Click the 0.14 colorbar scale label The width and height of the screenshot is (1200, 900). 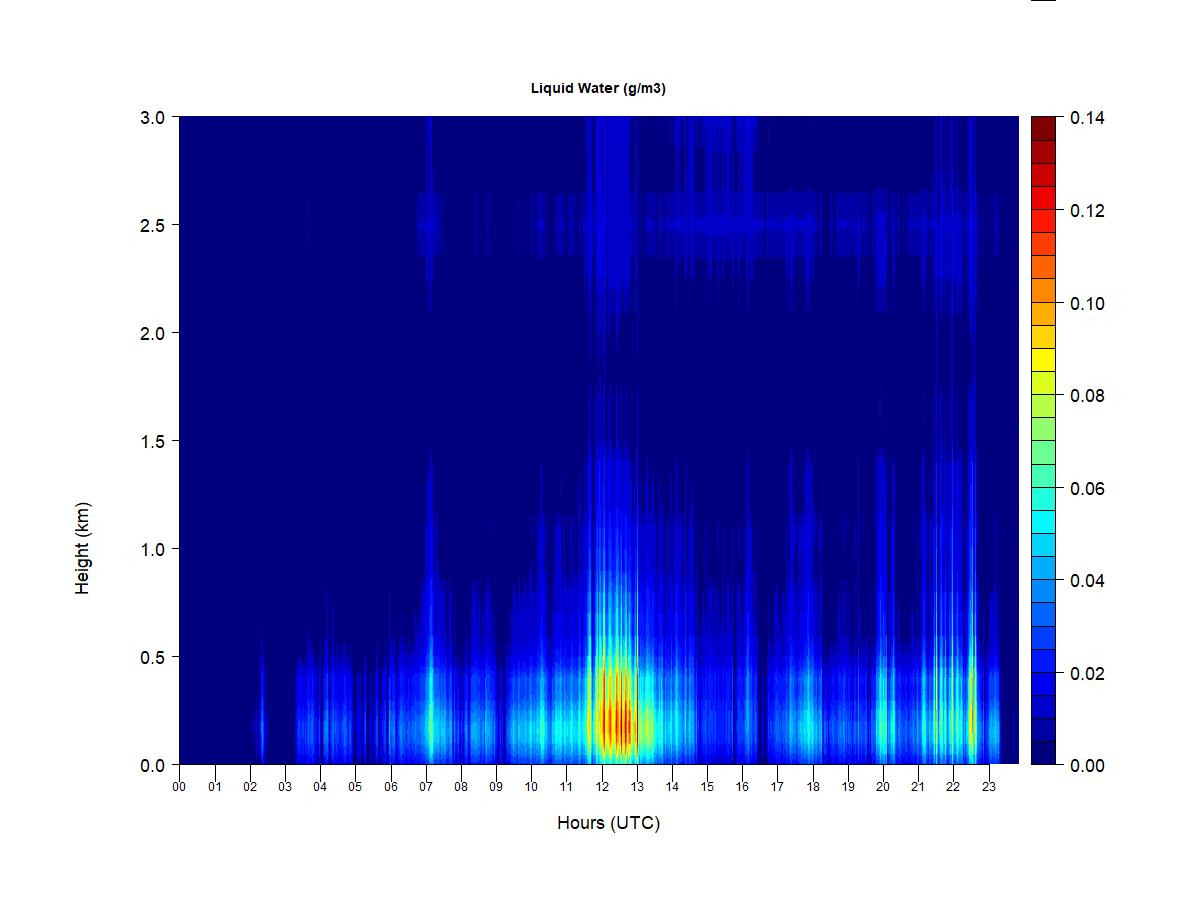click(x=1087, y=118)
